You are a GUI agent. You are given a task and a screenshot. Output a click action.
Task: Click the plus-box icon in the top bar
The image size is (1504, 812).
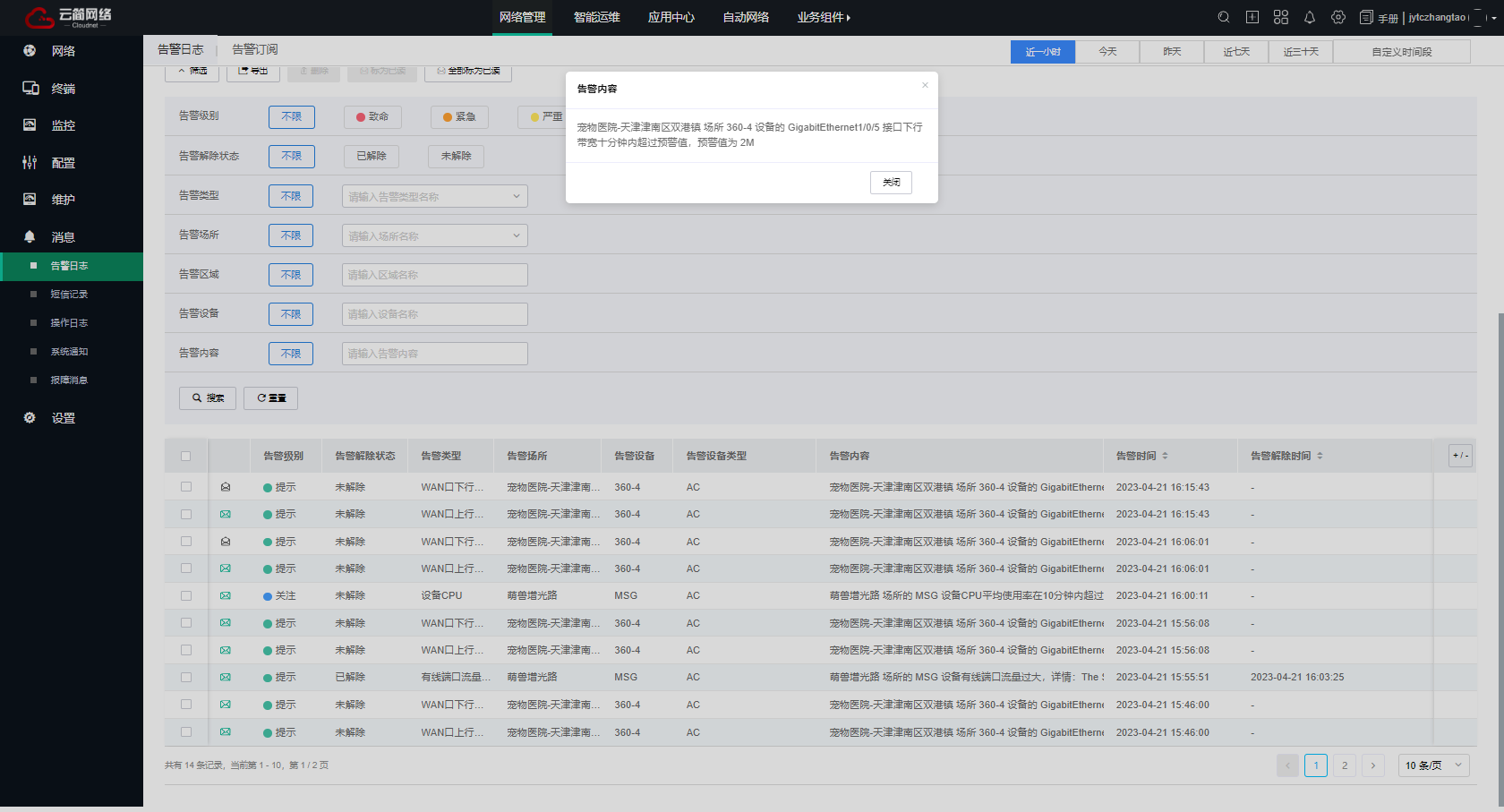[1252, 17]
